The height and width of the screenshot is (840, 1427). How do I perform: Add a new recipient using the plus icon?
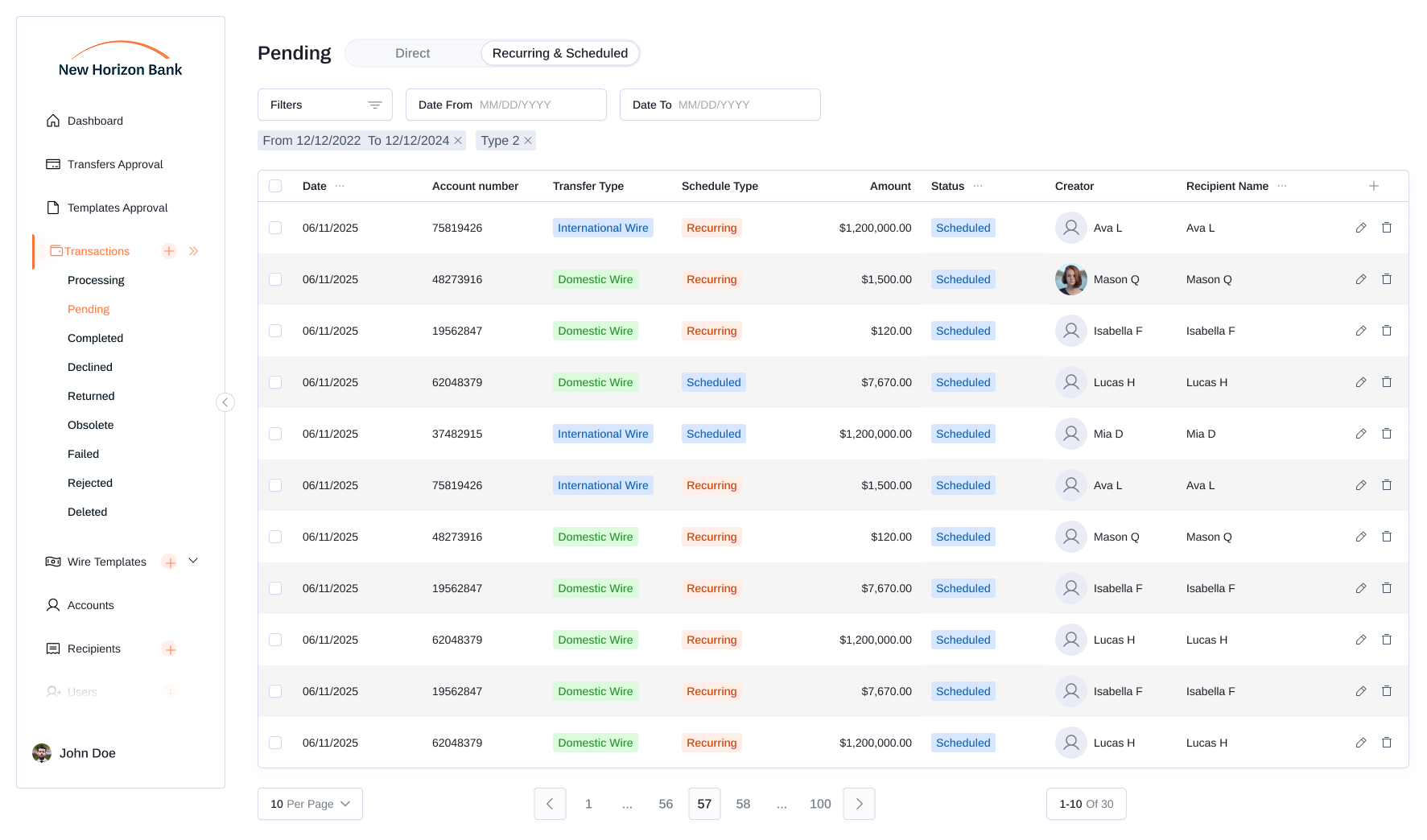(169, 649)
